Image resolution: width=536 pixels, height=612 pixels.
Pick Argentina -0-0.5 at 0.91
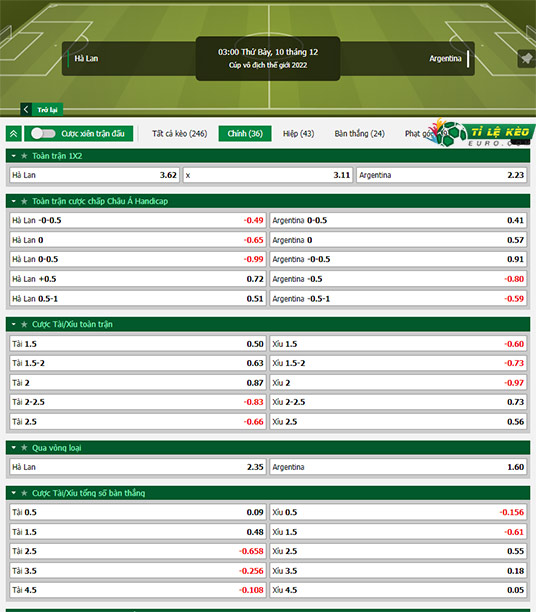(x=398, y=259)
